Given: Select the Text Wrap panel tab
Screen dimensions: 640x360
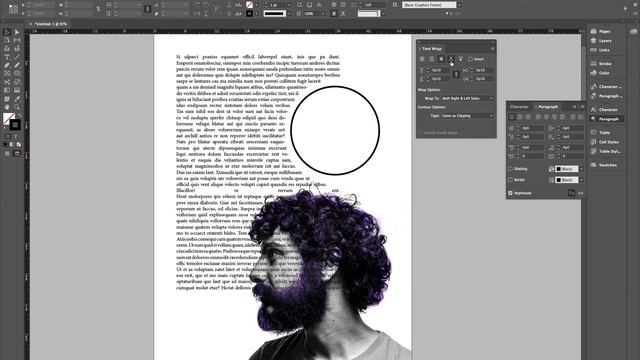Looking at the screenshot, I should pyautogui.click(x=431, y=49).
